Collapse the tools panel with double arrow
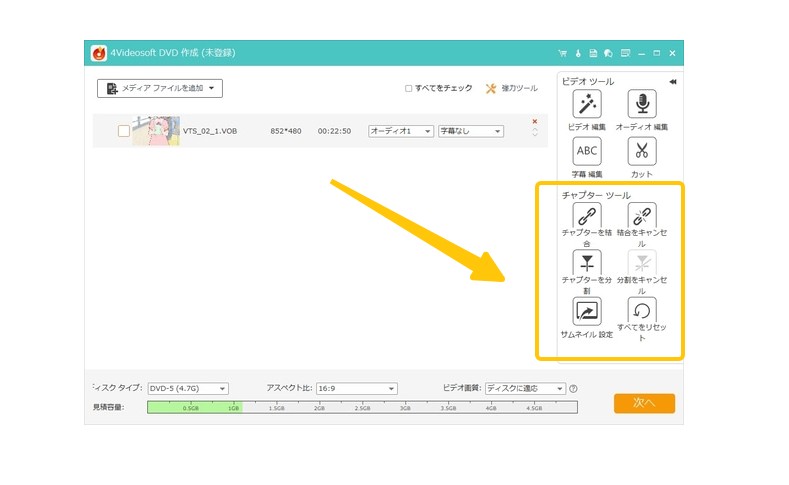This screenshot has height=485, width=789. click(x=672, y=82)
